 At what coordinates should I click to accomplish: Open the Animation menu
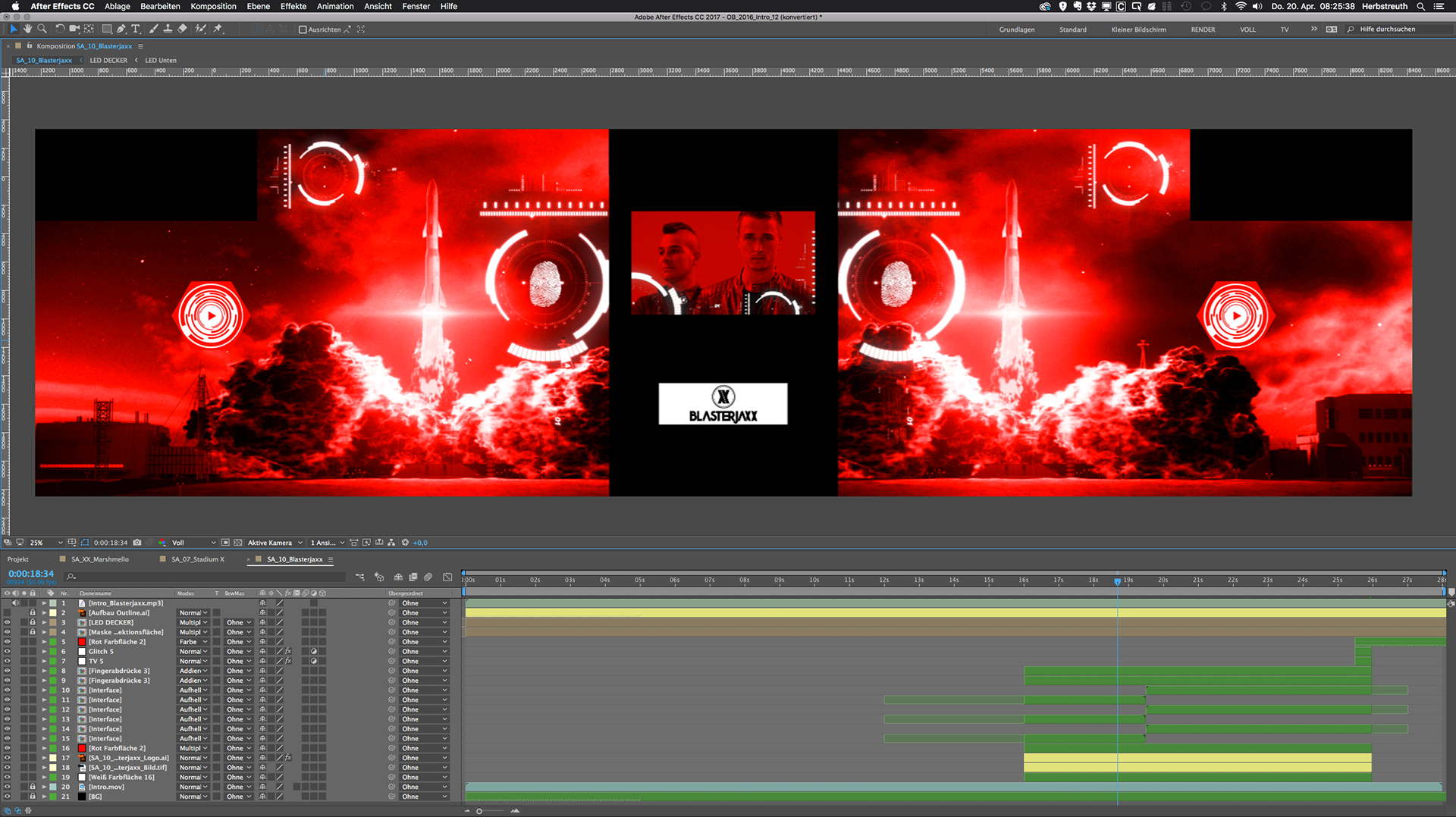[x=335, y=6]
